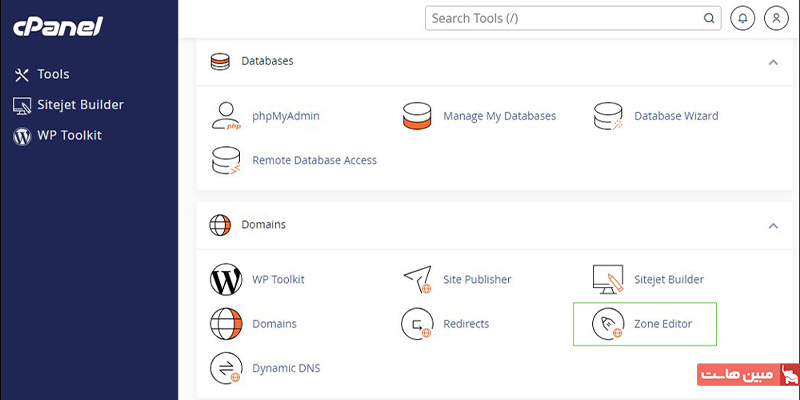The width and height of the screenshot is (800, 400).
Task: Click the Redirects icon
Action: tap(417, 323)
